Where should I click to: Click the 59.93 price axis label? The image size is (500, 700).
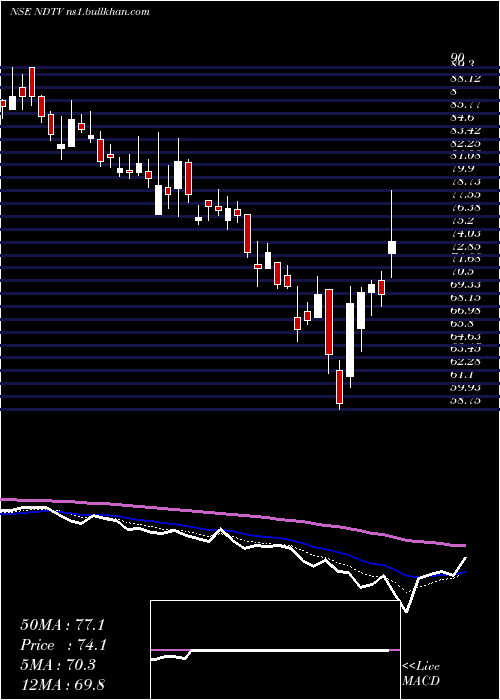pos(465,387)
